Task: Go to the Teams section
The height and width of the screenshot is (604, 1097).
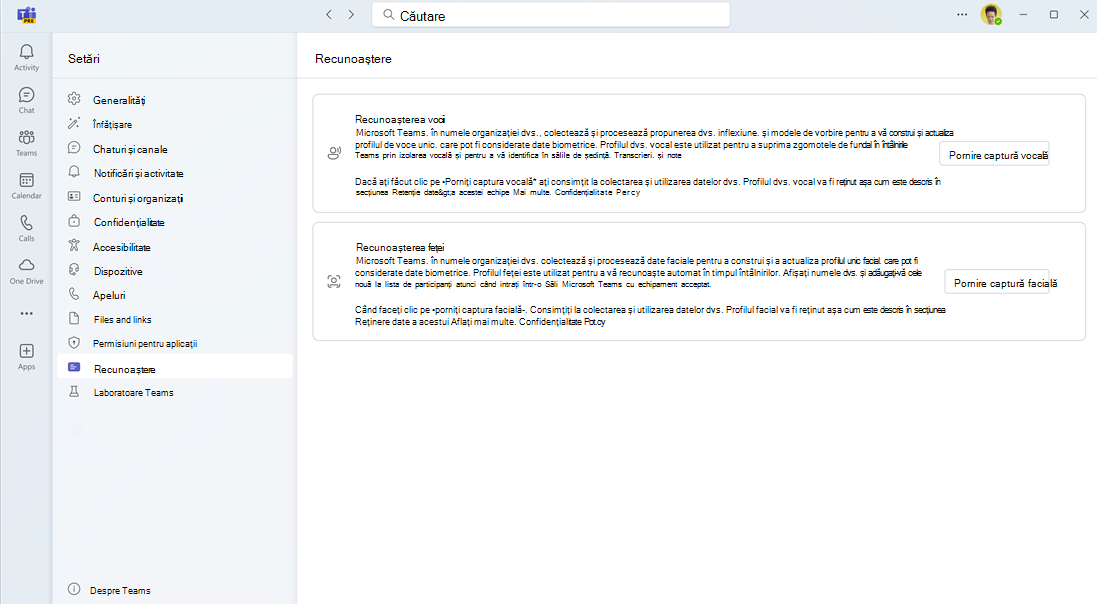Action: 27,143
